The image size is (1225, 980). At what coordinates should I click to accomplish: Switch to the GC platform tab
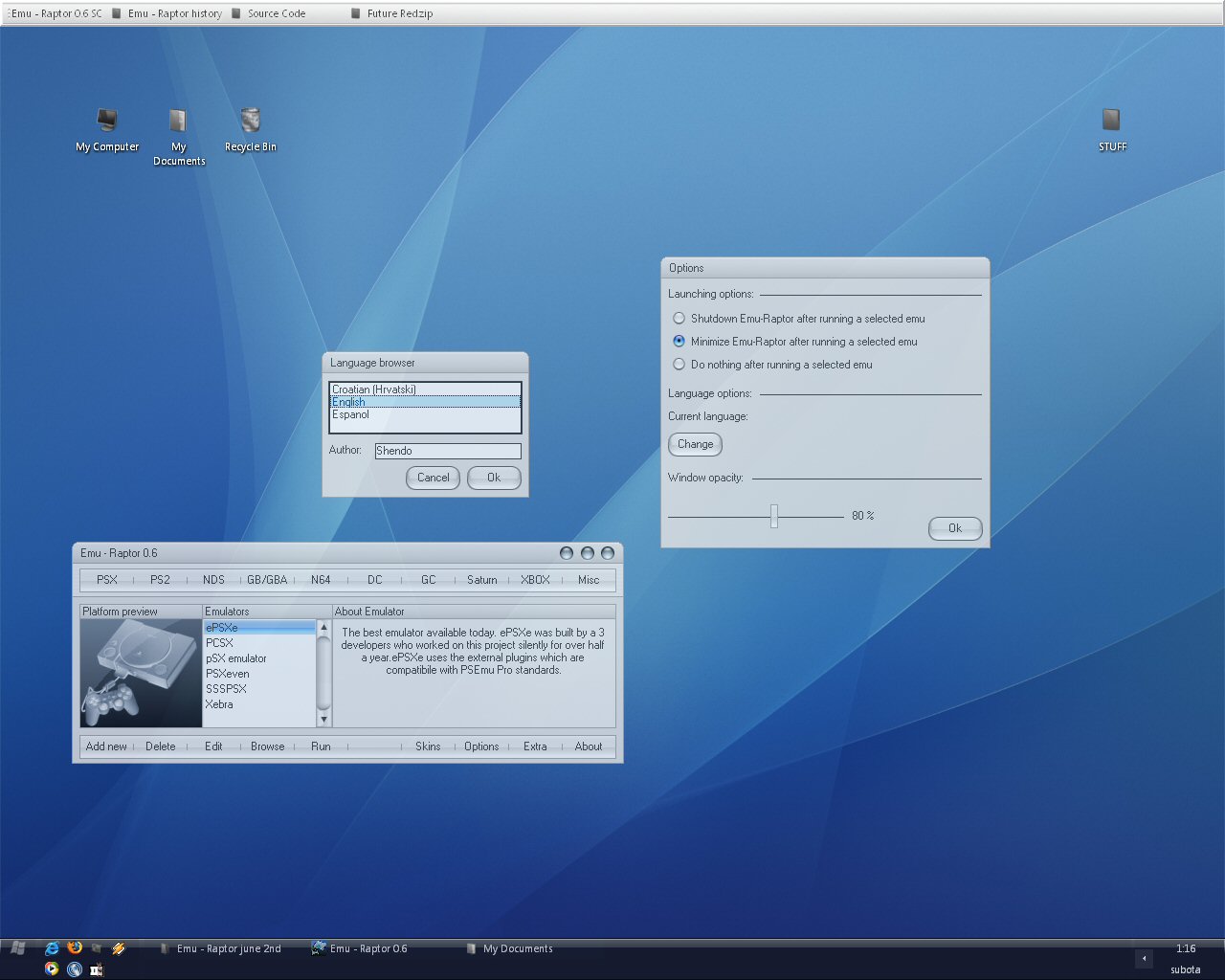click(x=428, y=580)
